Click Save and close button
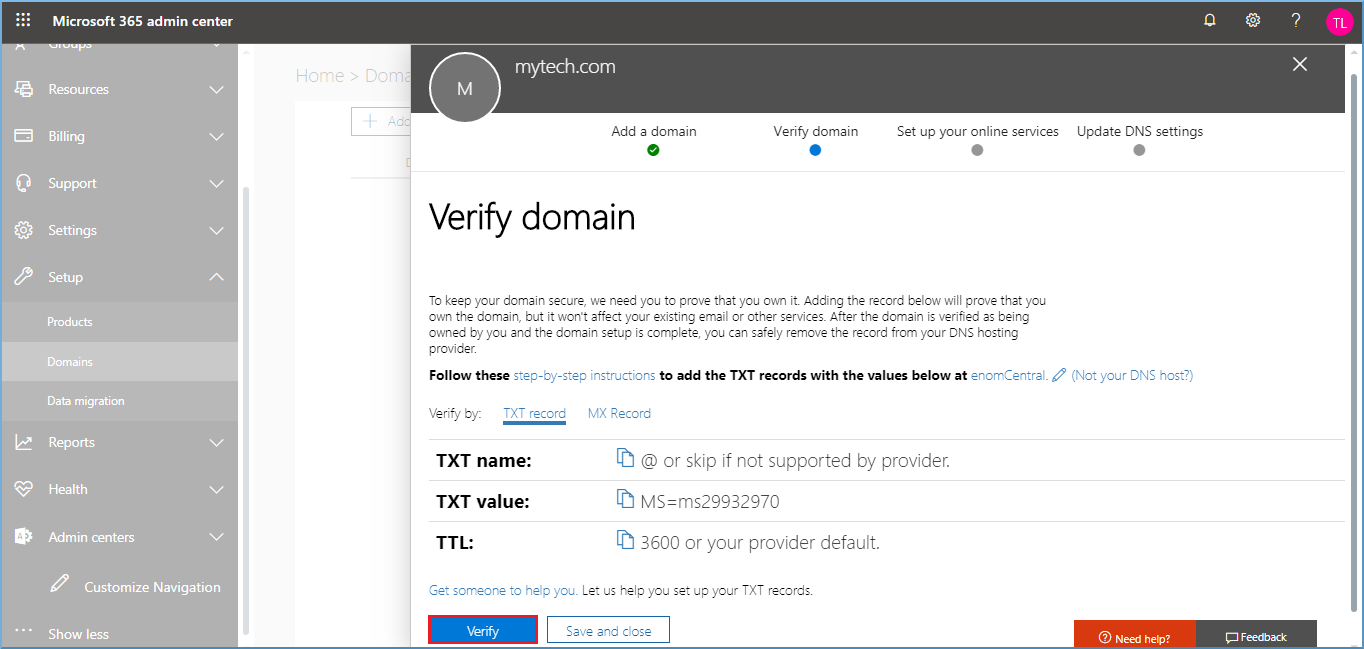 click(x=608, y=630)
